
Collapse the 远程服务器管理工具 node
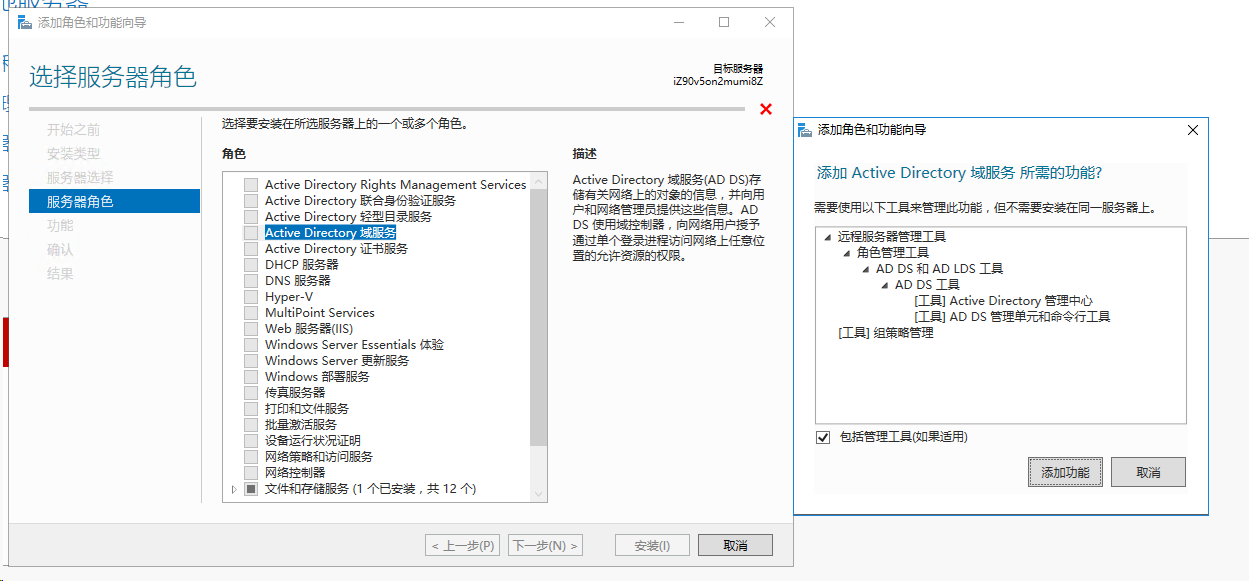(828, 237)
